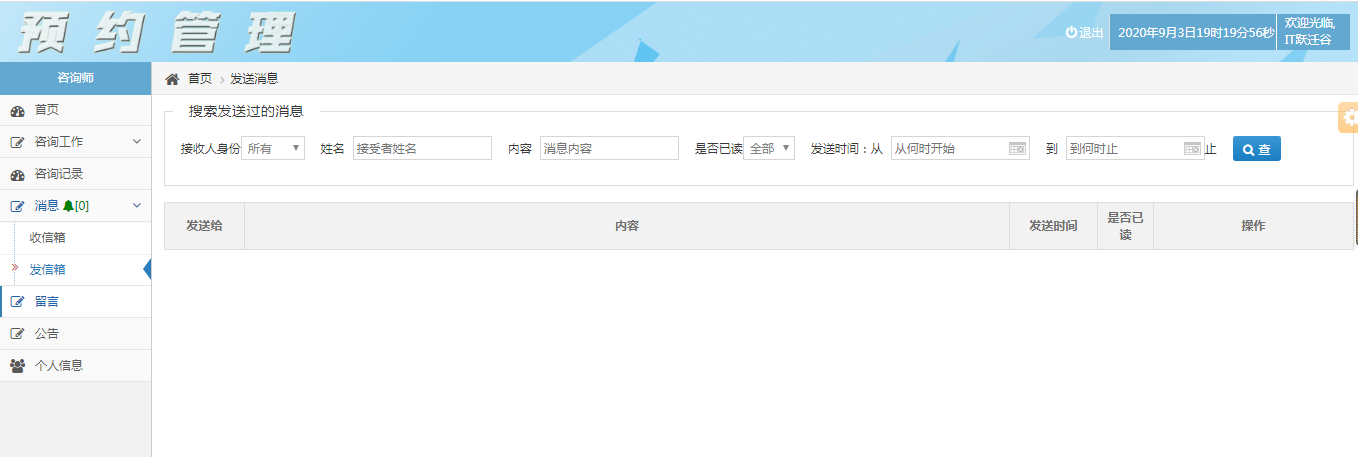Click the blue 查 search button
The width and height of the screenshot is (1358, 457).
click(x=1256, y=149)
